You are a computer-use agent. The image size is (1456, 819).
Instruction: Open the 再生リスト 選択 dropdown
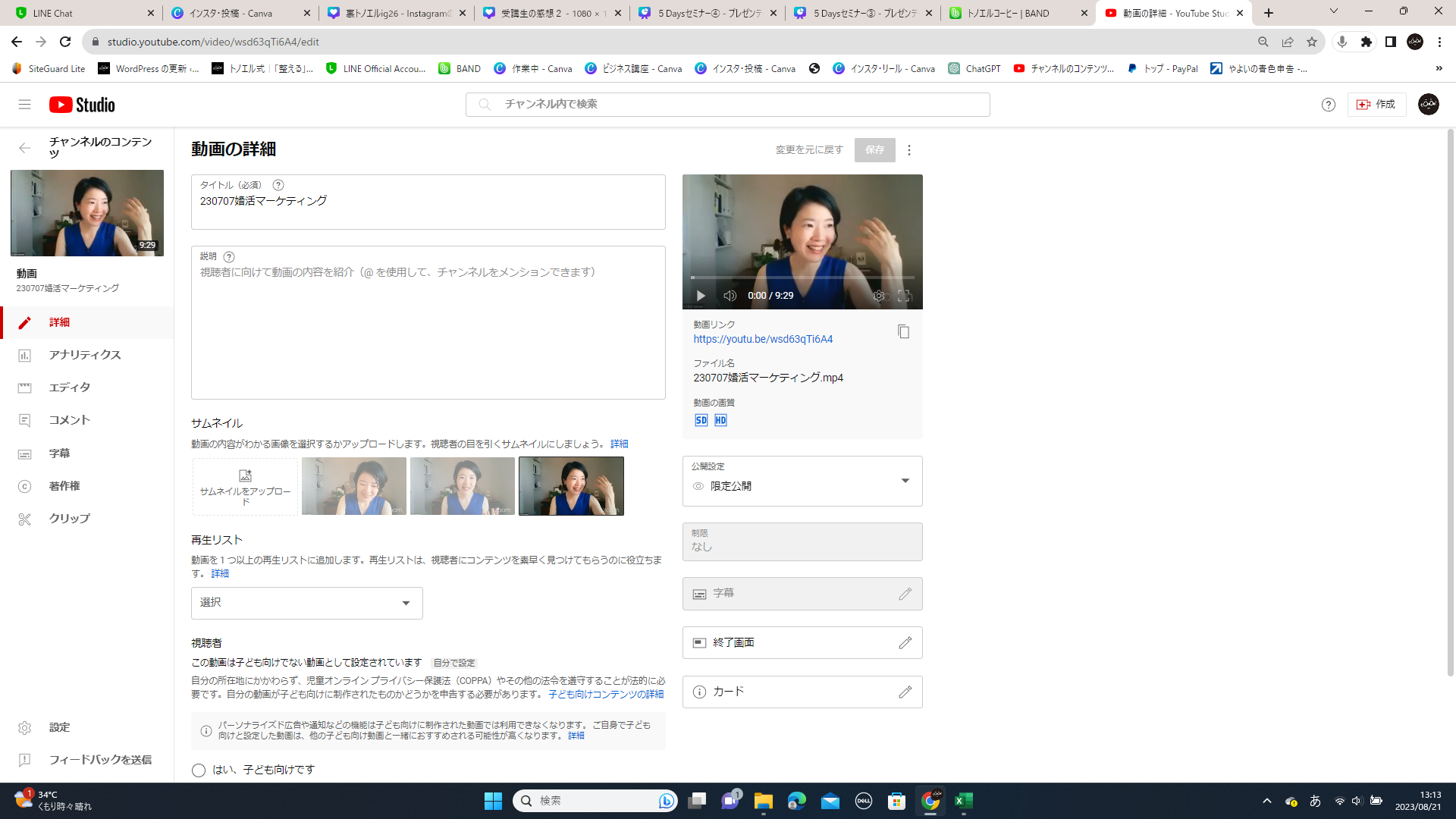pos(306,603)
